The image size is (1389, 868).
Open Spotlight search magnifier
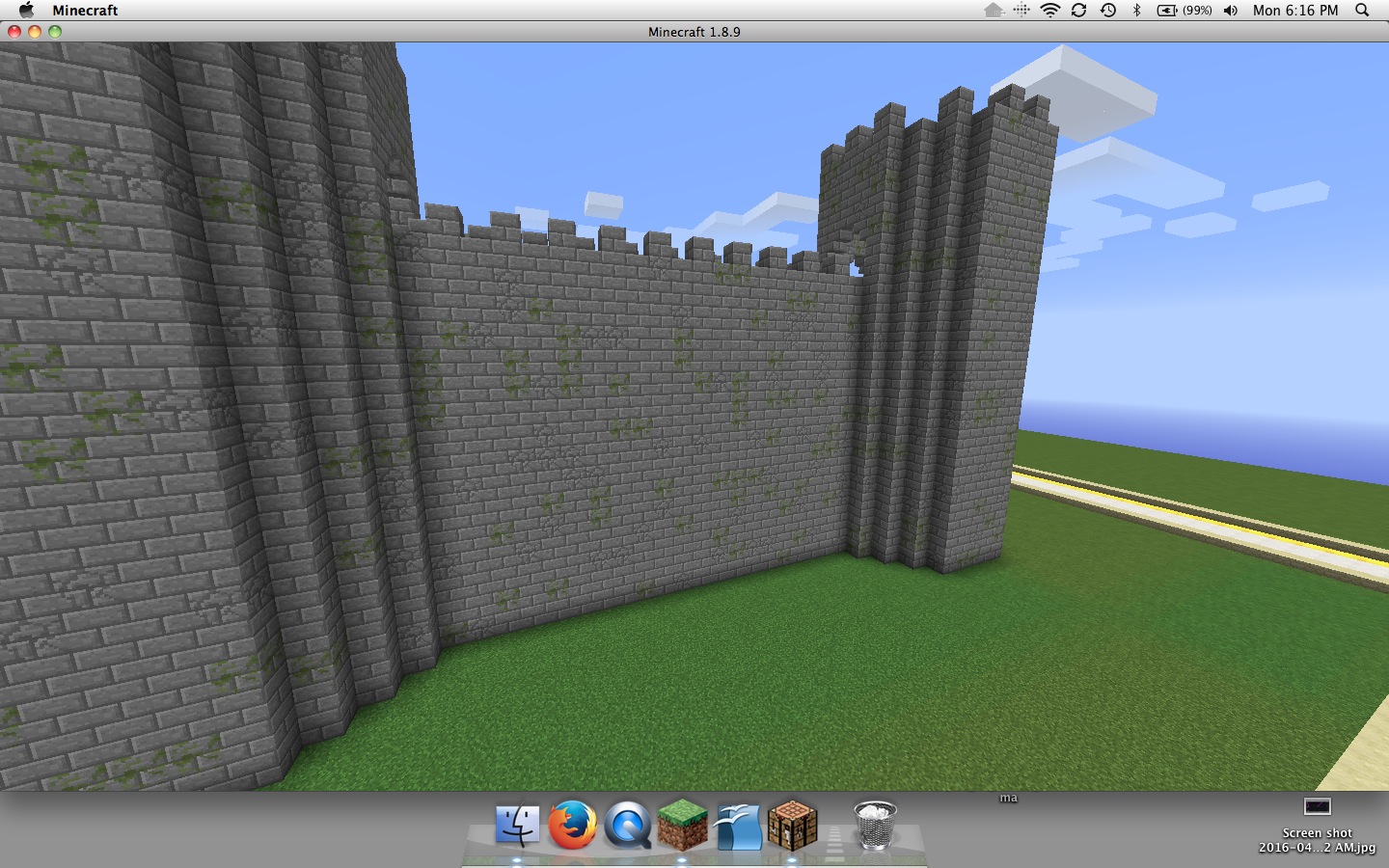(1362, 10)
